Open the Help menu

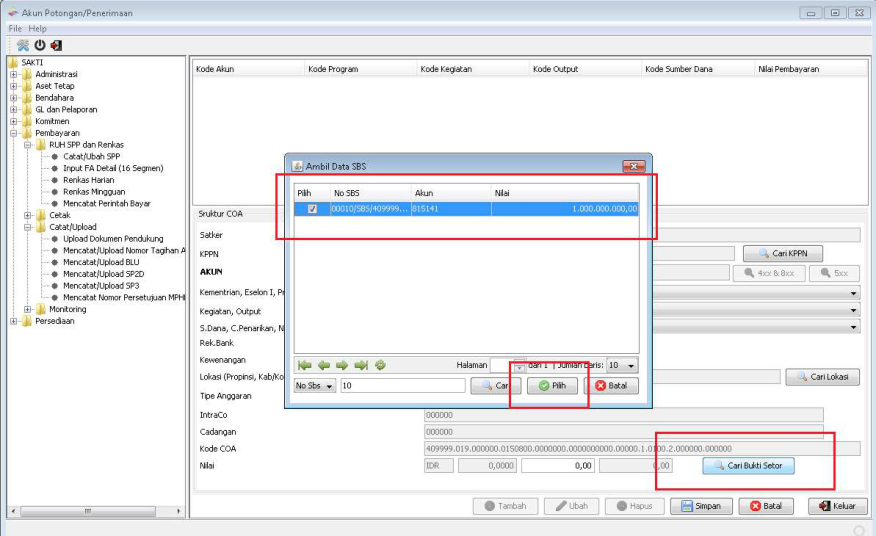[x=37, y=29]
